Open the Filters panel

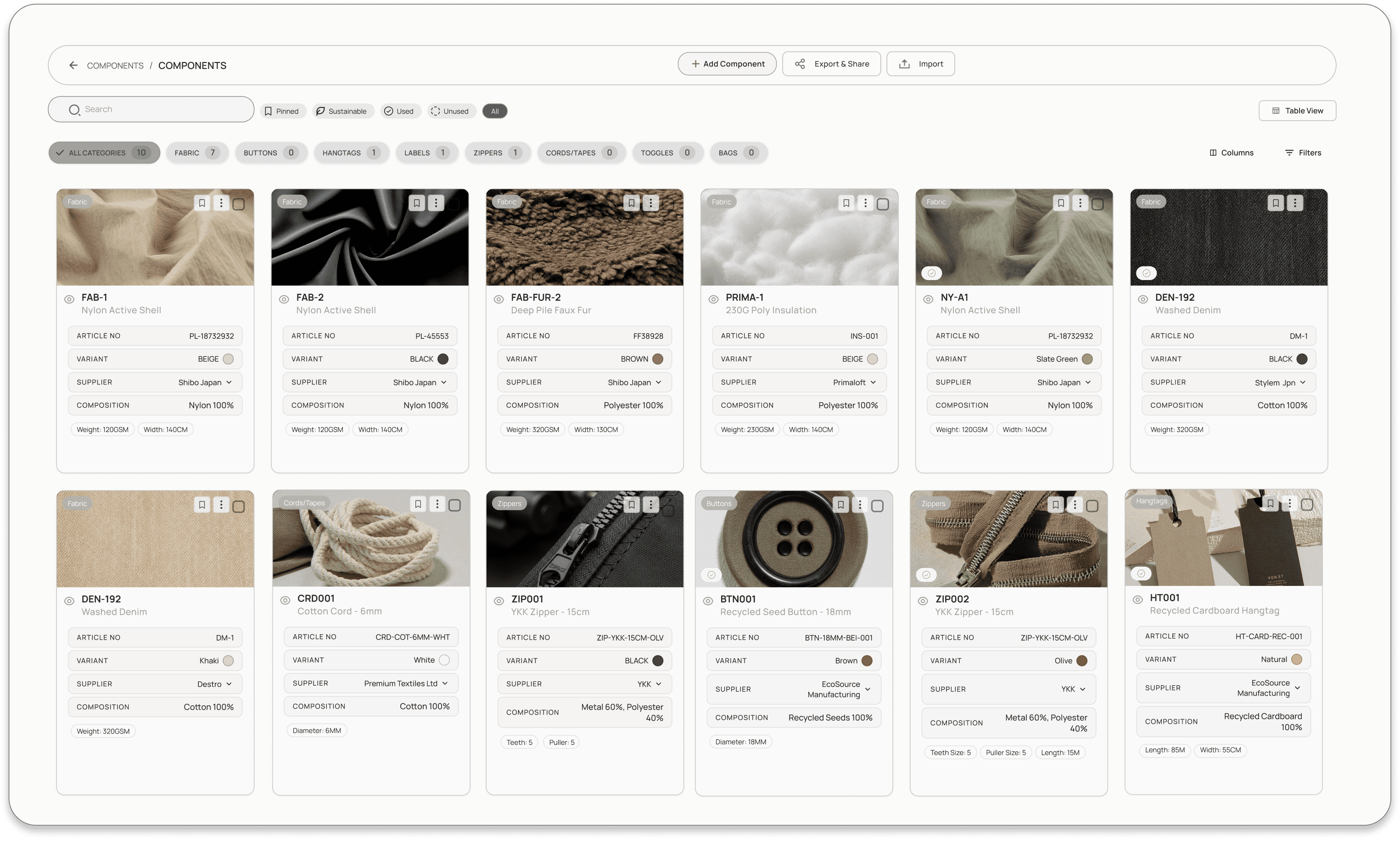coord(1303,152)
